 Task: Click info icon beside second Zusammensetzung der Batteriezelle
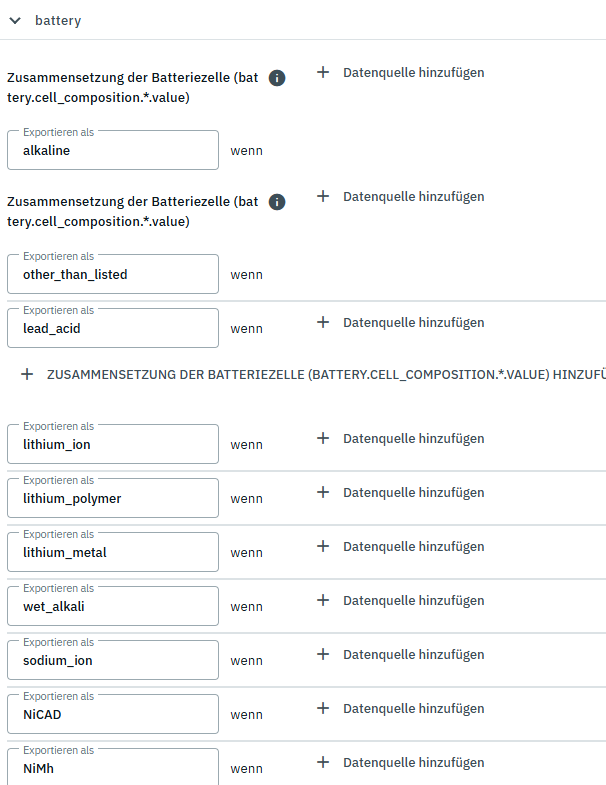tap(278, 202)
